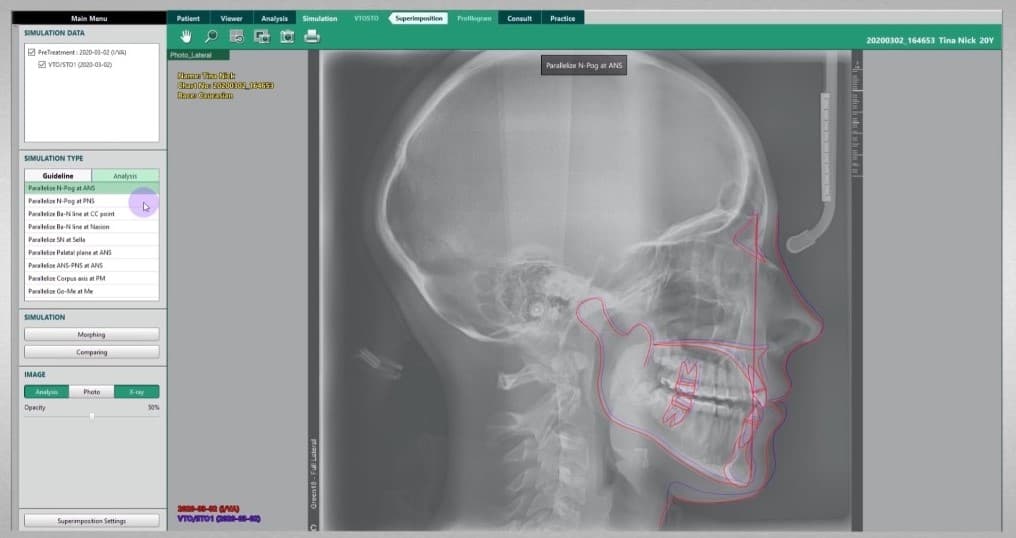Screen dimensions: 1016x538
Task: Toggle the Analysis image layer
Action: pos(46,392)
